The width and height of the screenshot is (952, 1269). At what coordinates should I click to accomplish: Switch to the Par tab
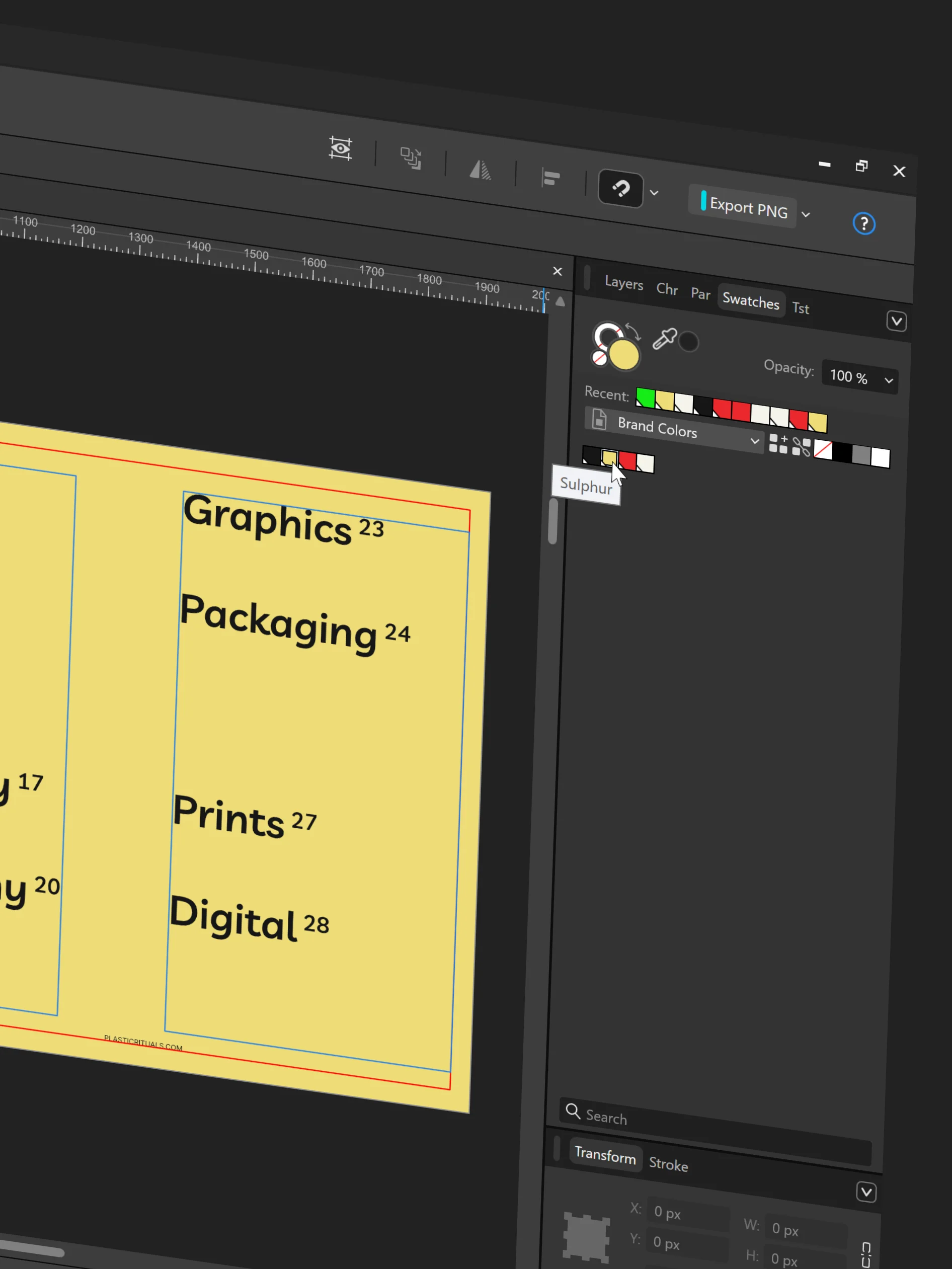700,294
